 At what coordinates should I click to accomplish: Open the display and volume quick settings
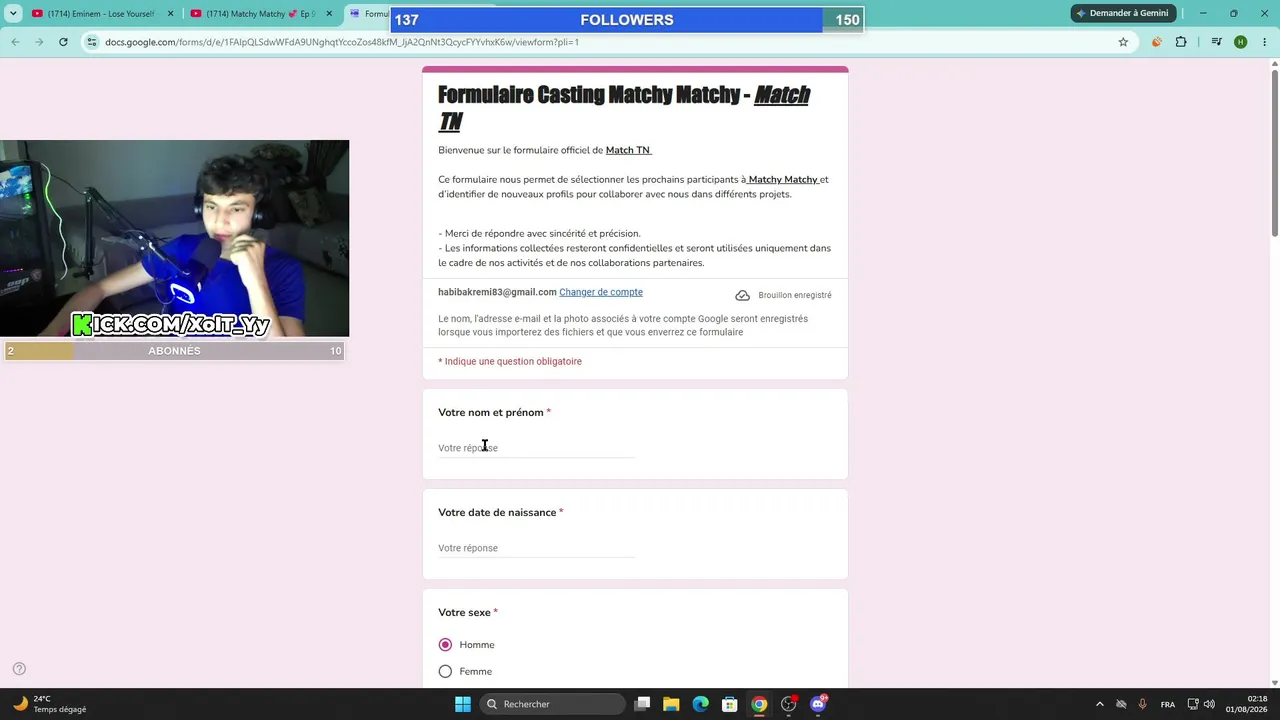tap(1201, 704)
